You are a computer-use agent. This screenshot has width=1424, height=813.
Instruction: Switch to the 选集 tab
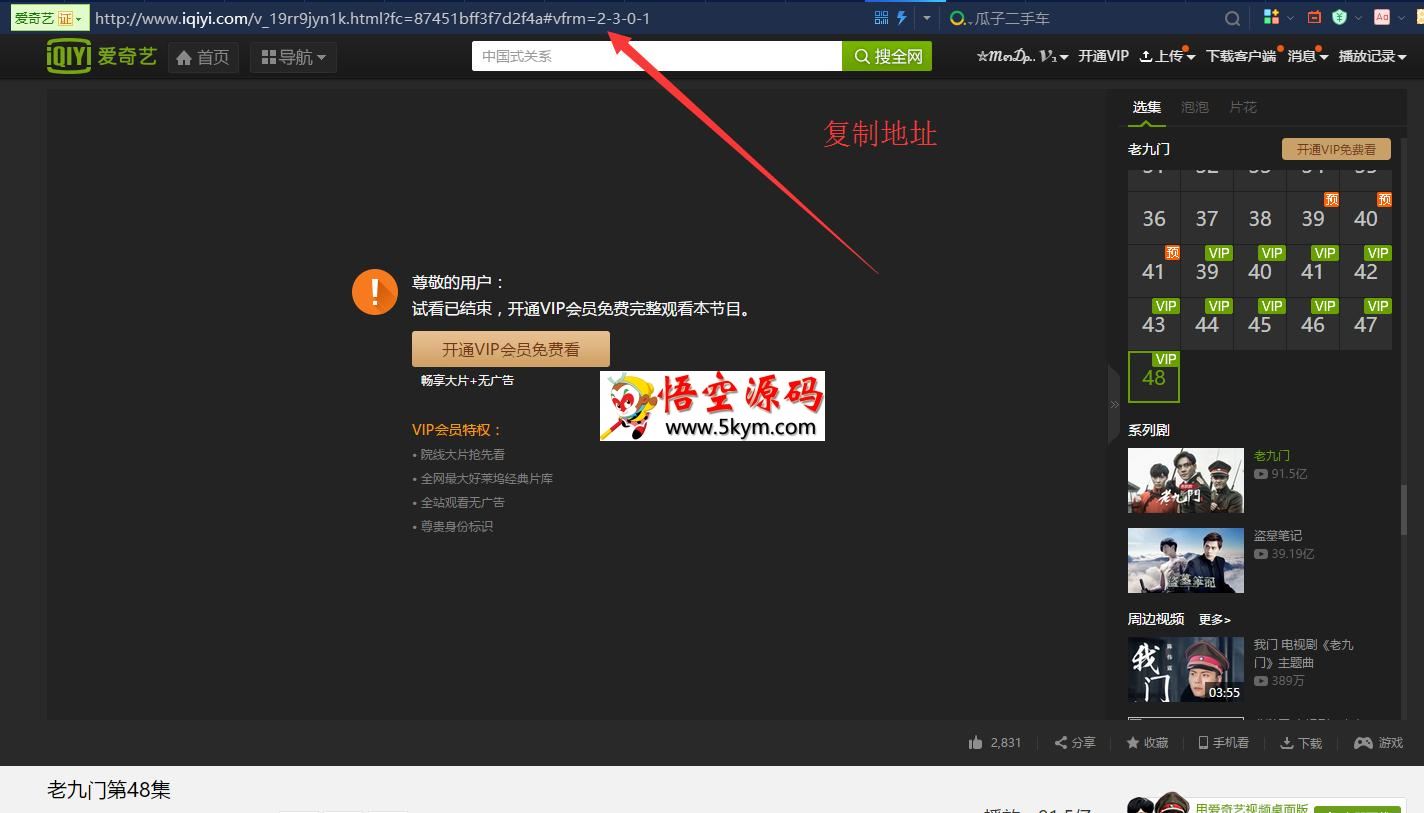1147,107
